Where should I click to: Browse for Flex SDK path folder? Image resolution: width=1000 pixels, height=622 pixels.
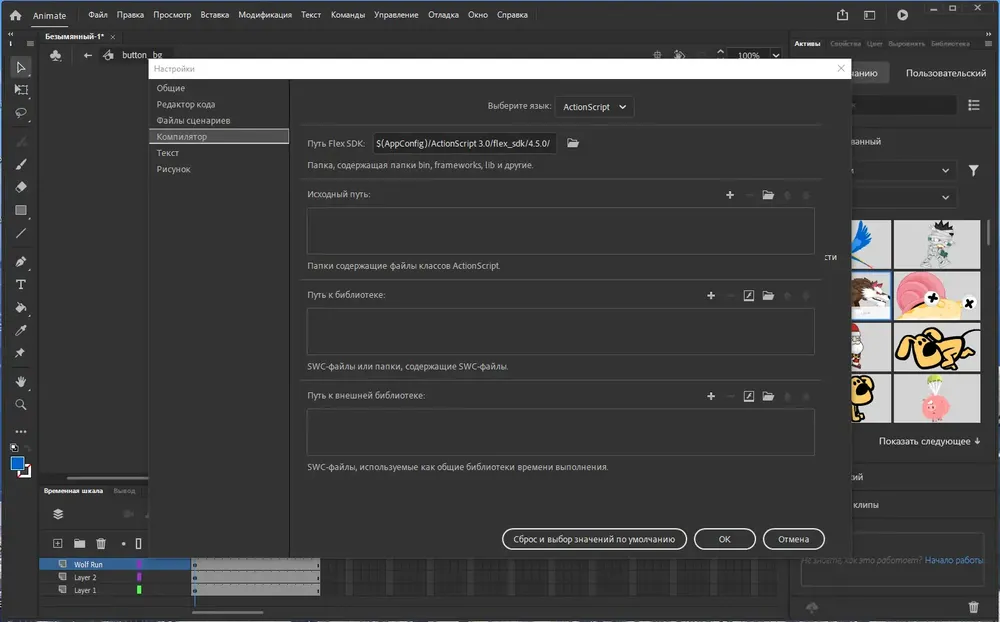pos(573,143)
